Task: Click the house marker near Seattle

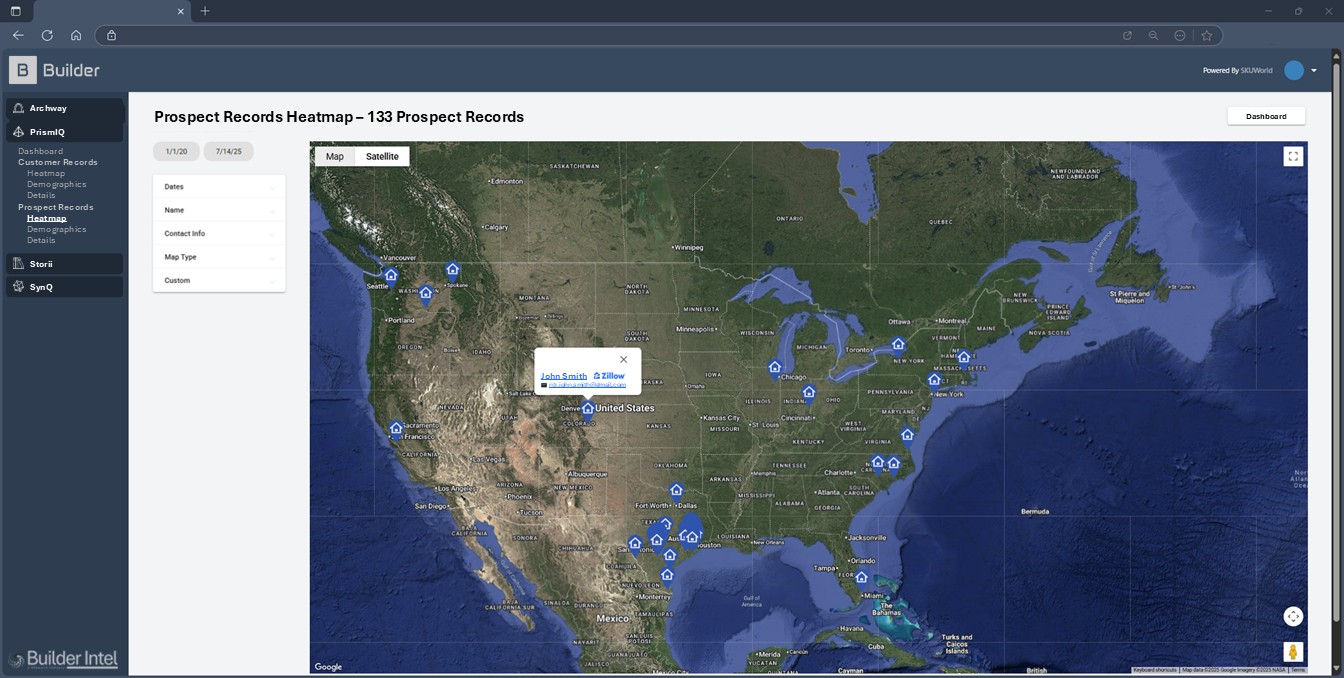Action: click(391, 275)
